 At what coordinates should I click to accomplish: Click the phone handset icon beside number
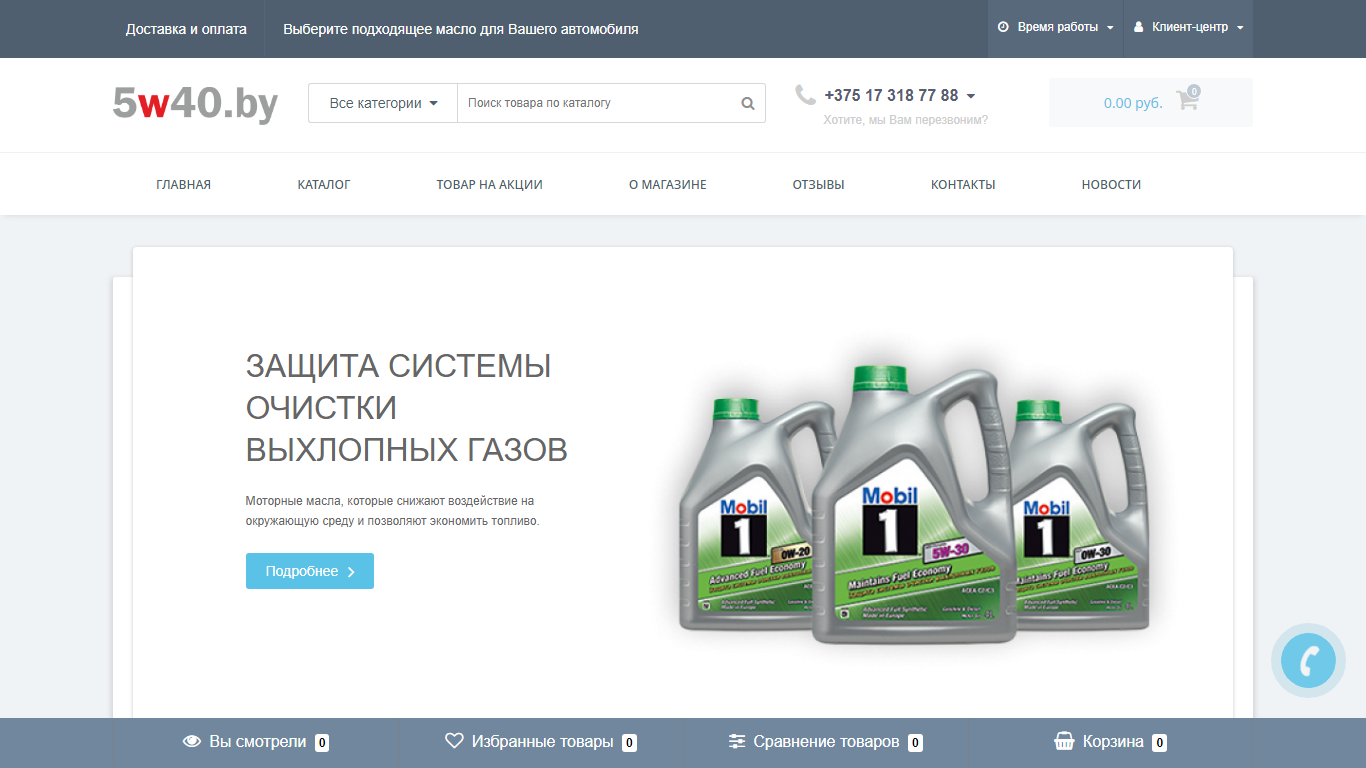pyautogui.click(x=805, y=95)
